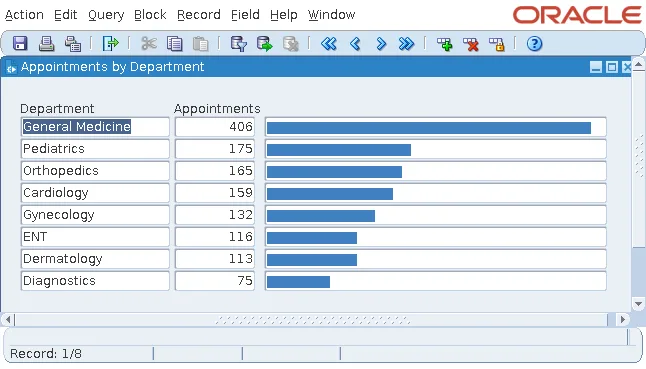The width and height of the screenshot is (646, 369).
Task: Go to previous record arrow
Action: (355, 43)
